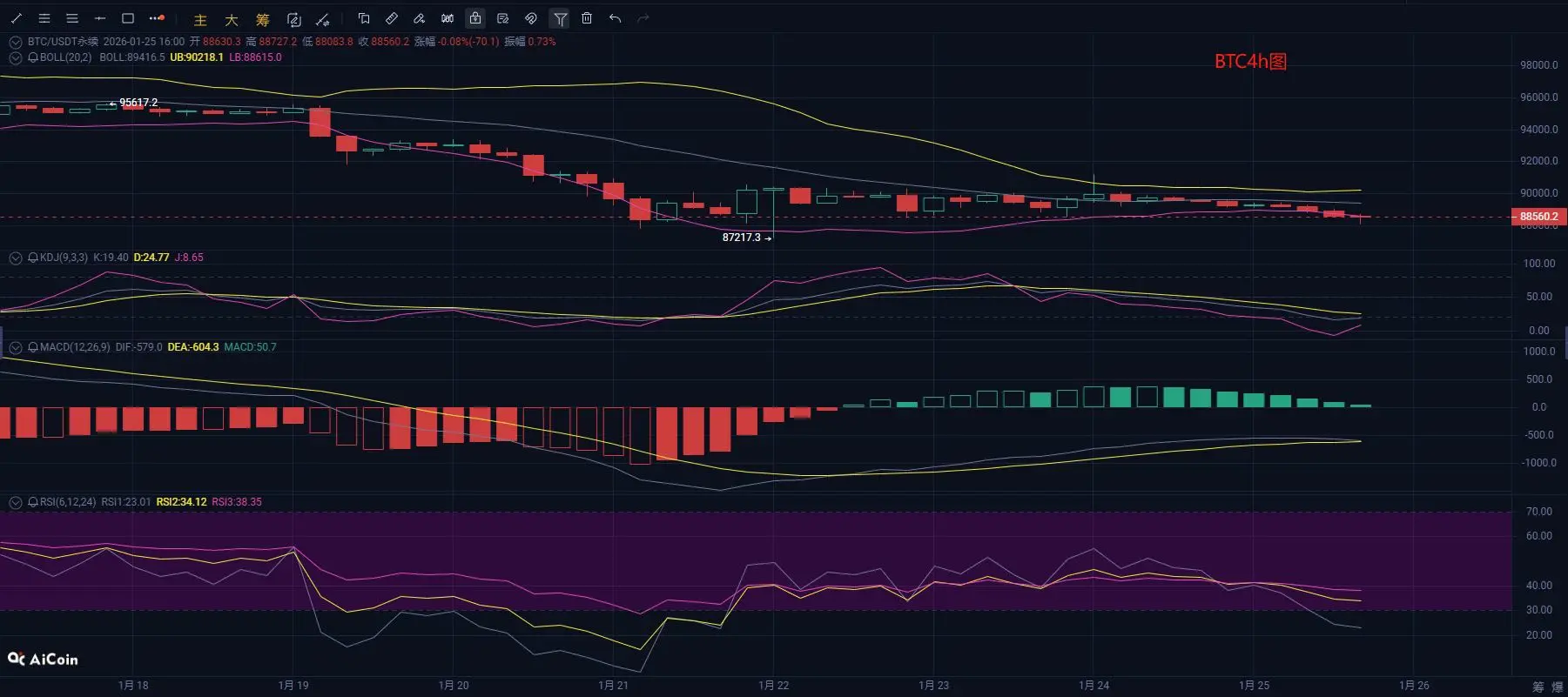1568x697 pixels.
Task: Click the 1月 24 date on time axis
Action: 1094,686
